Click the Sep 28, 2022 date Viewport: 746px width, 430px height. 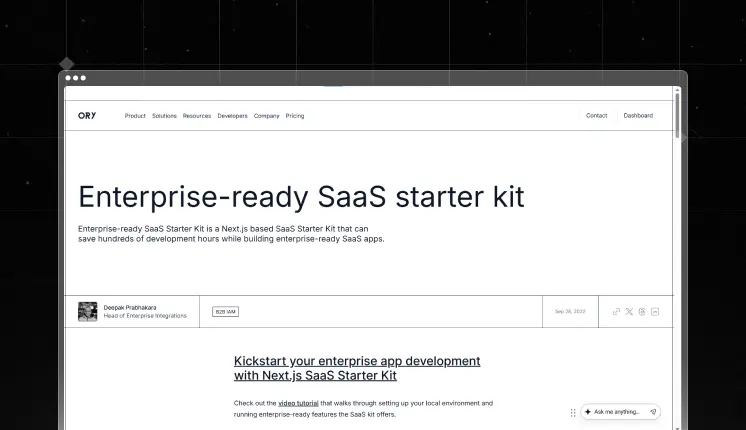pos(570,312)
